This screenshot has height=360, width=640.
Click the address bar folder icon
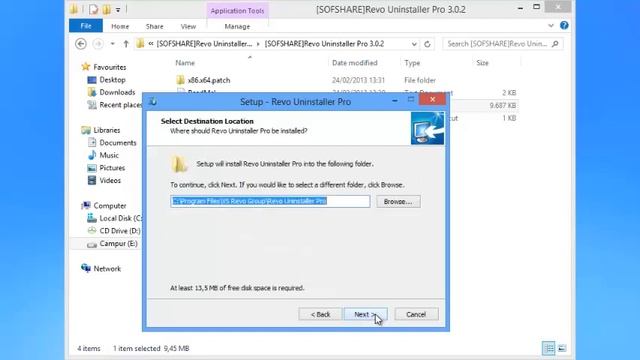coord(140,44)
